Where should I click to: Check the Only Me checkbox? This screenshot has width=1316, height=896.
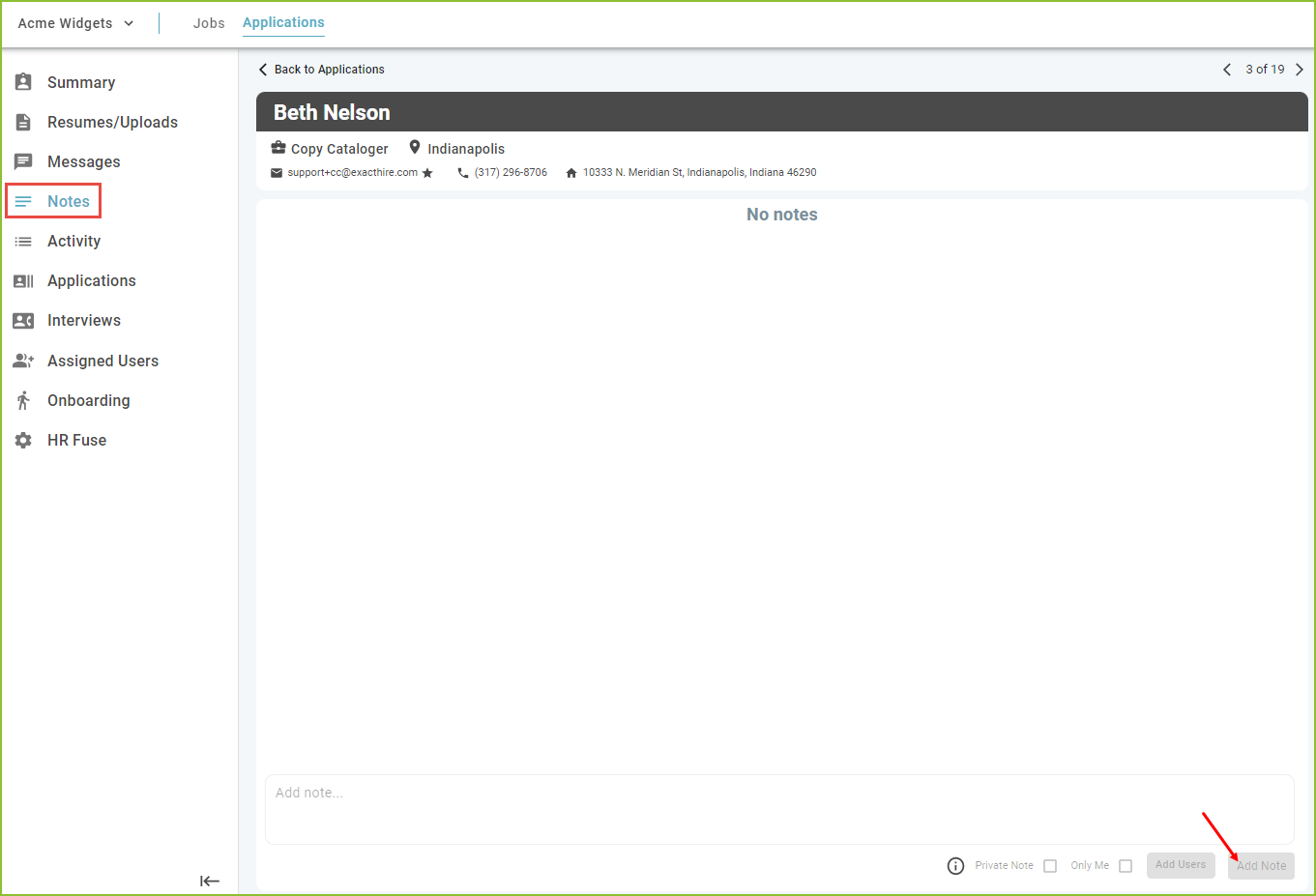click(1126, 866)
